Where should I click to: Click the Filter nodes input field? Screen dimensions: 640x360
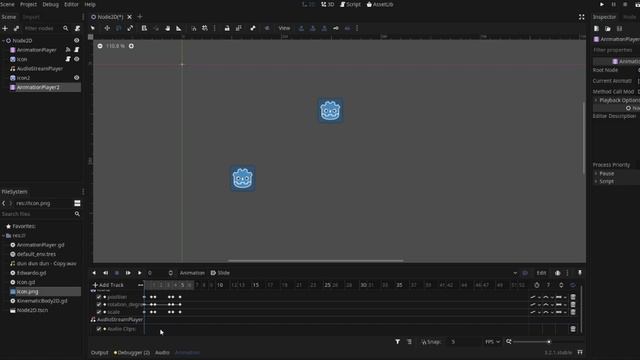click(42, 28)
